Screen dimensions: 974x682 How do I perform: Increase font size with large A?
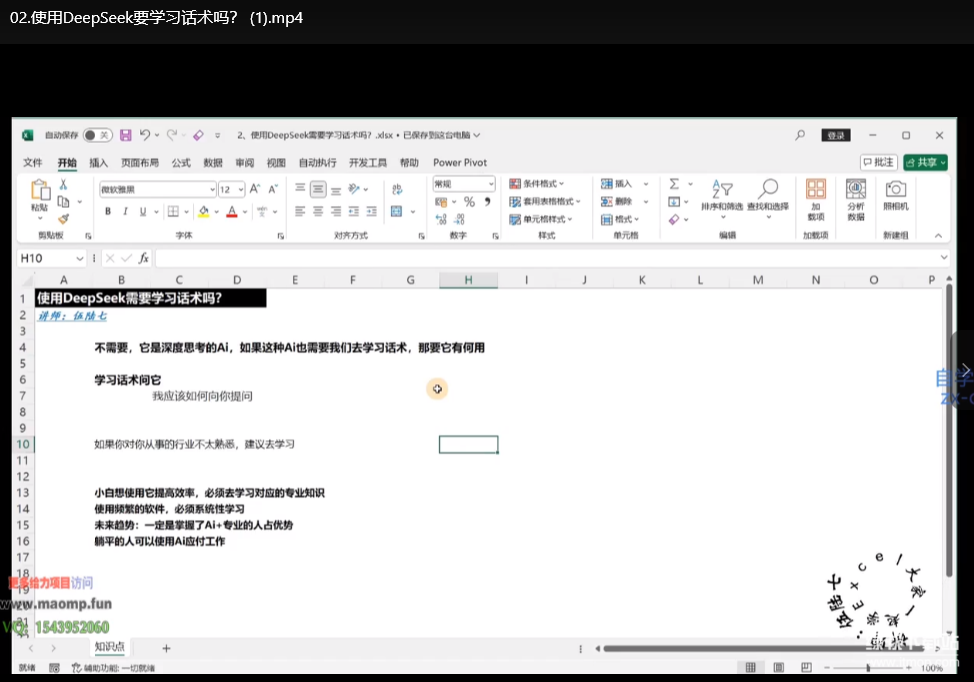click(x=255, y=189)
